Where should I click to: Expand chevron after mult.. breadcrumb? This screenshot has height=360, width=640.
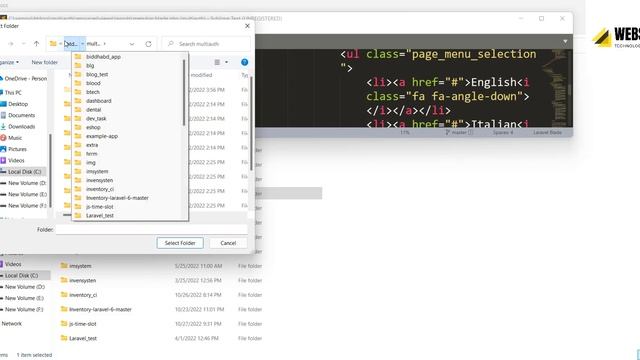click(104, 44)
